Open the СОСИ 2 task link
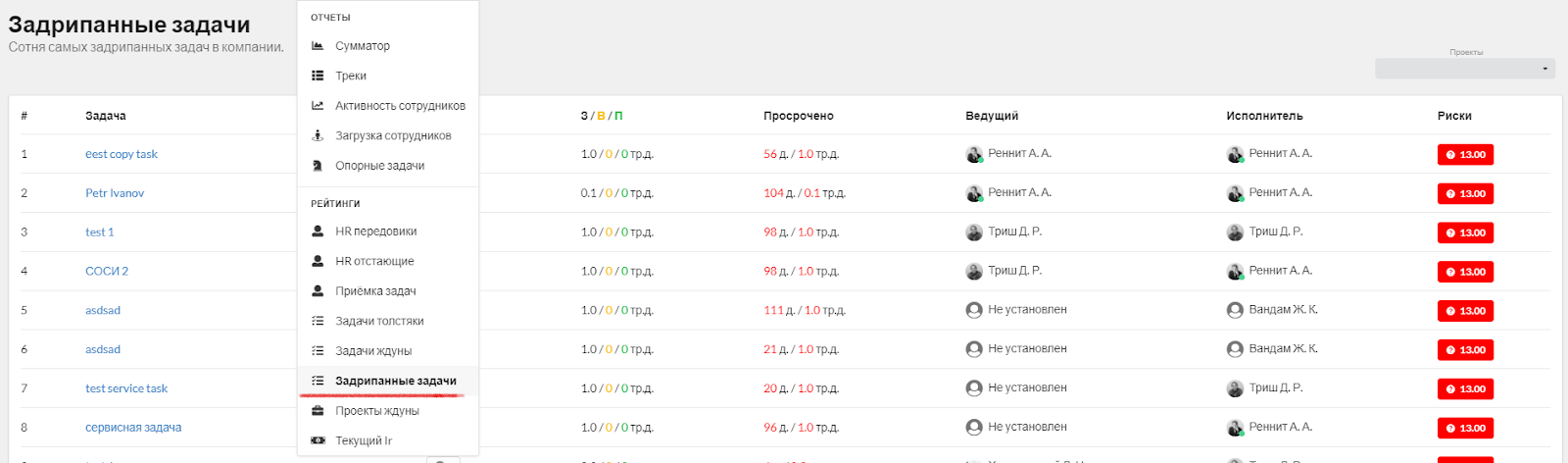The height and width of the screenshot is (463, 1568). point(107,272)
